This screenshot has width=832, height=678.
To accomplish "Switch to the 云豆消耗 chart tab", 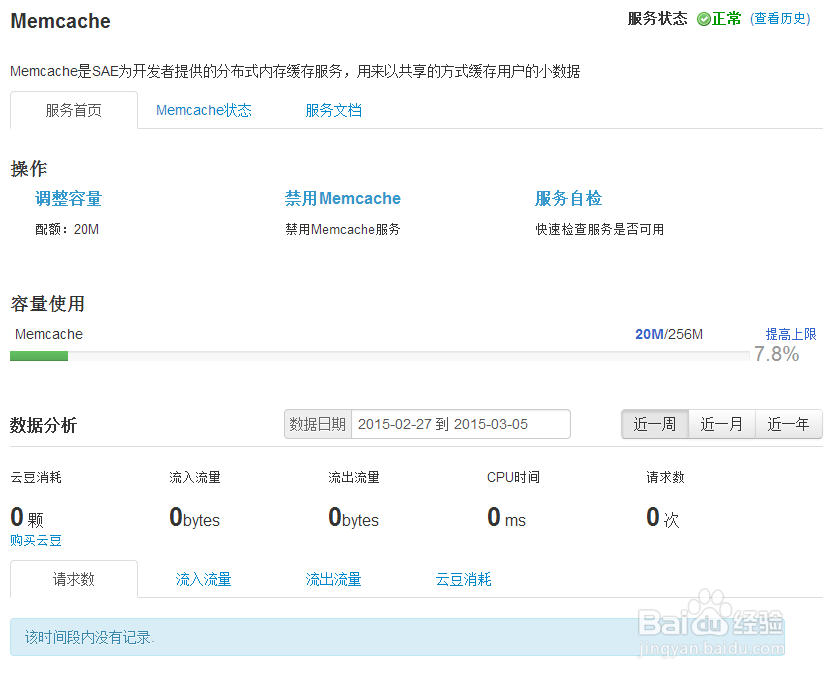I will 464,579.
